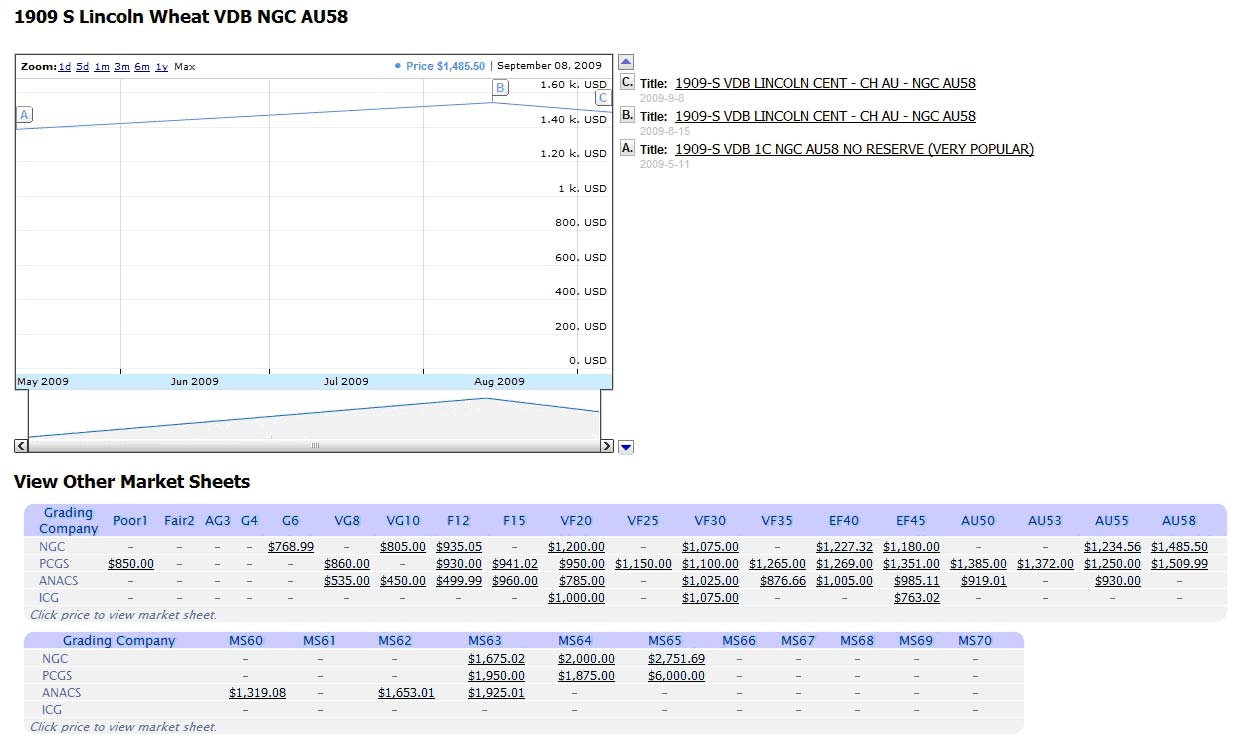Image resolution: width=1241 pixels, height=739 pixels.
Task: Click event marker C on the chart
Action: [x=603, y=97]
